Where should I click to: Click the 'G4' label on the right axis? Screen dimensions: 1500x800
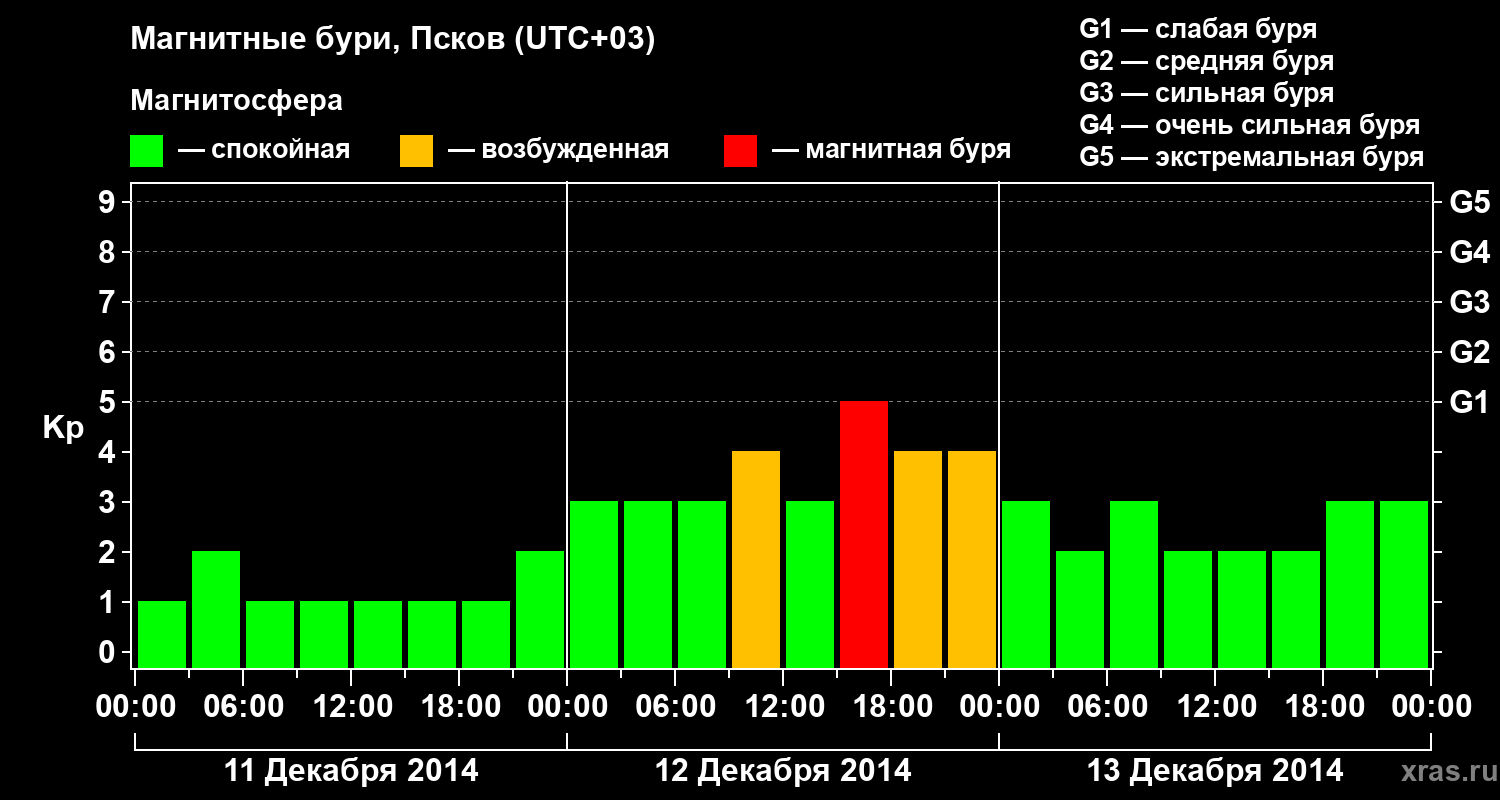(1469, 252)
